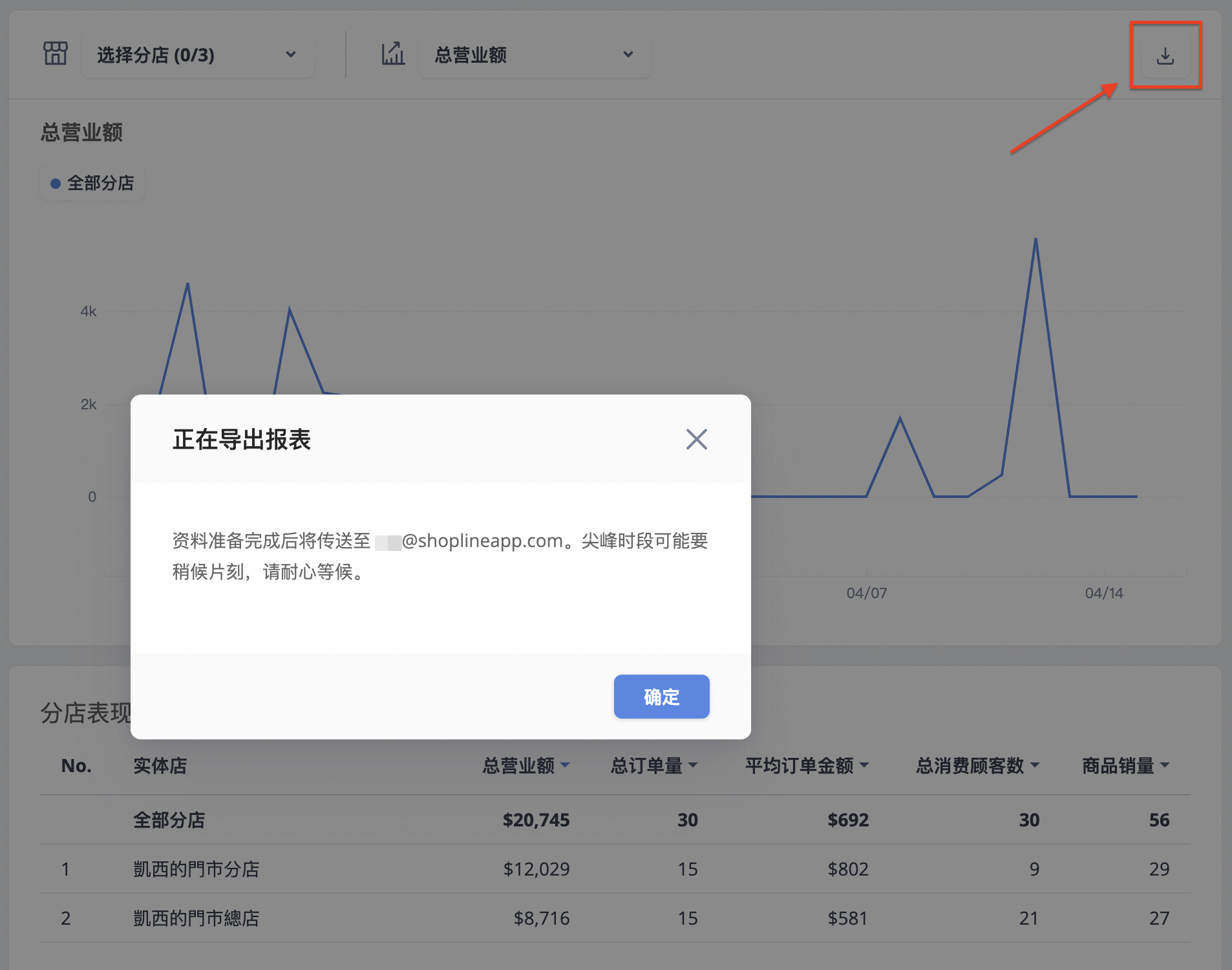The image size is (1232, 970).
Task: Click the 总营业额 chart title
Action: [x=81, y=132]
